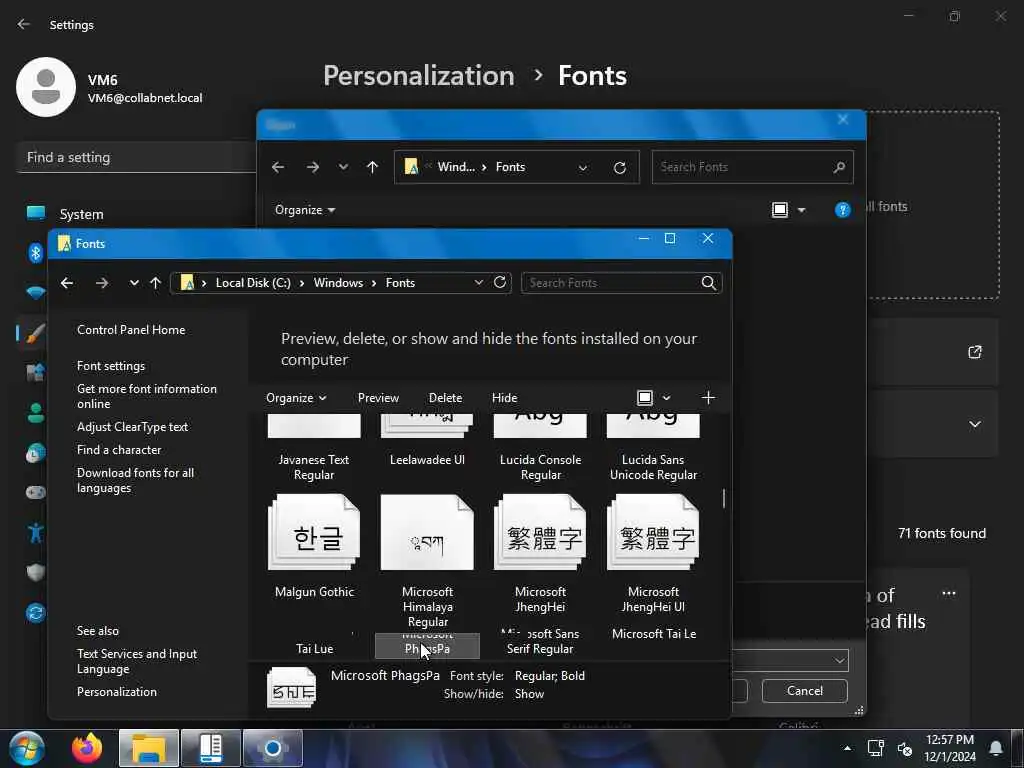Go back in the Open dialog
This screenshot has height=768, width=1024.
coord(278,167)
